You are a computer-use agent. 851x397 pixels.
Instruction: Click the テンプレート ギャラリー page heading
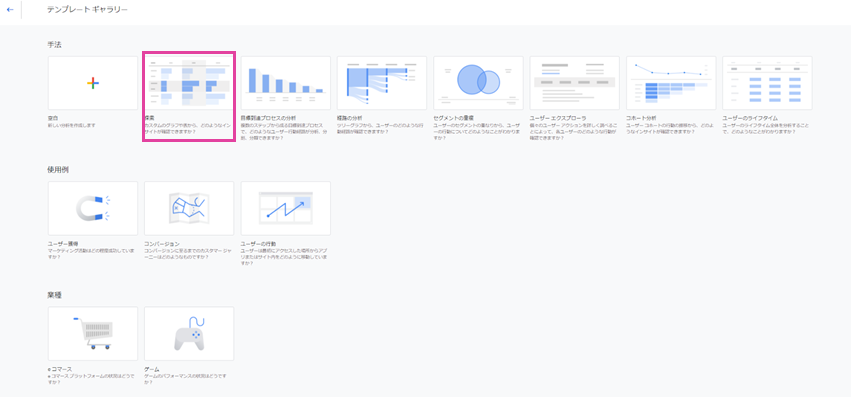tap(87, 10)
